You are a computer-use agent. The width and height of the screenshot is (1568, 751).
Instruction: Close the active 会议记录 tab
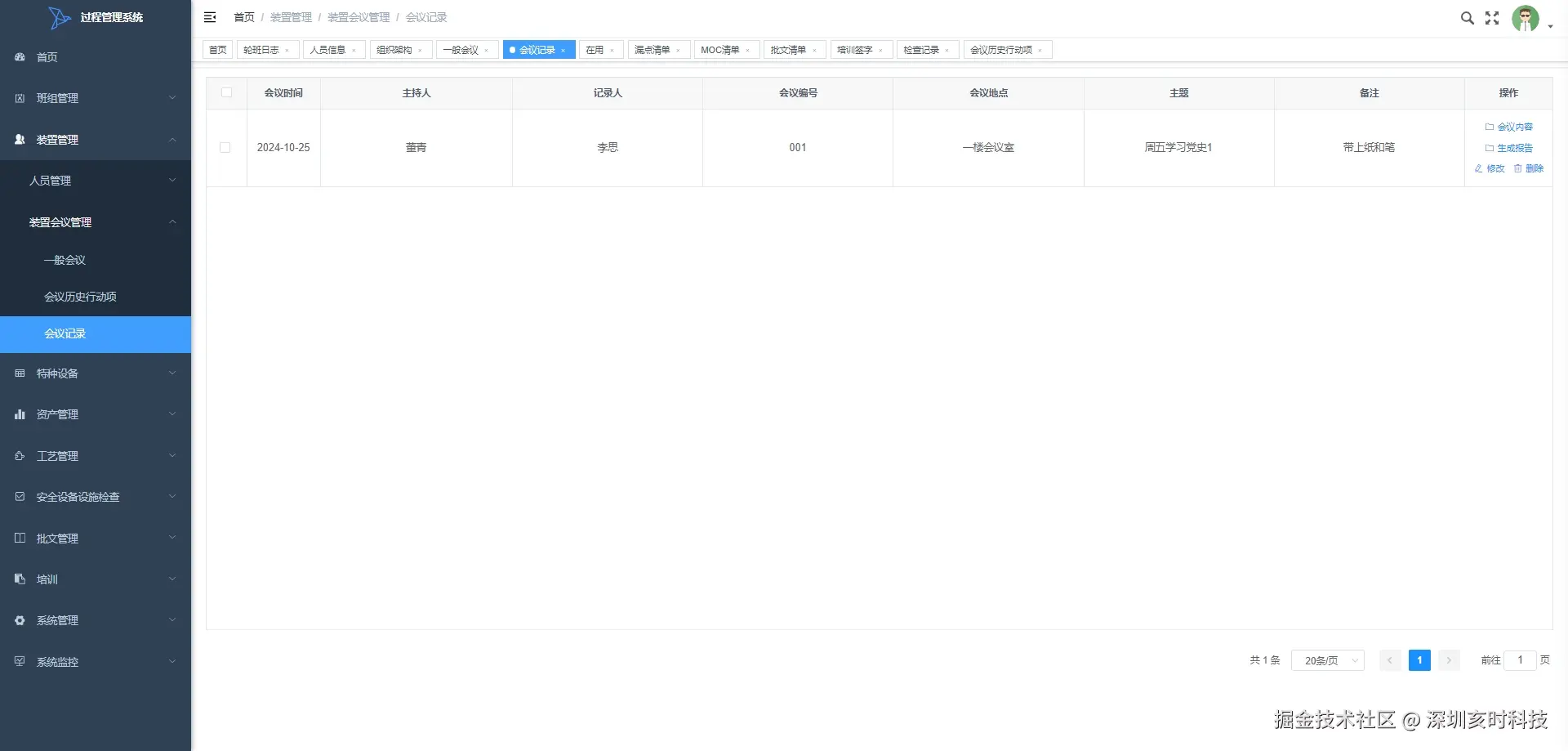[x=563, y=51]
